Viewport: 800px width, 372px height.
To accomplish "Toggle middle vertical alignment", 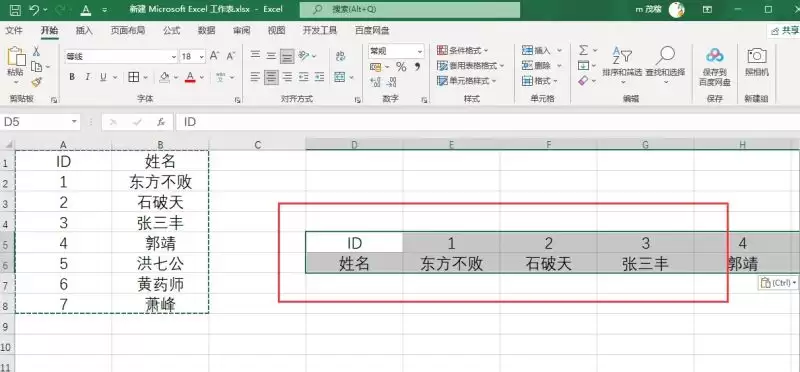I will tap(271, 56).
